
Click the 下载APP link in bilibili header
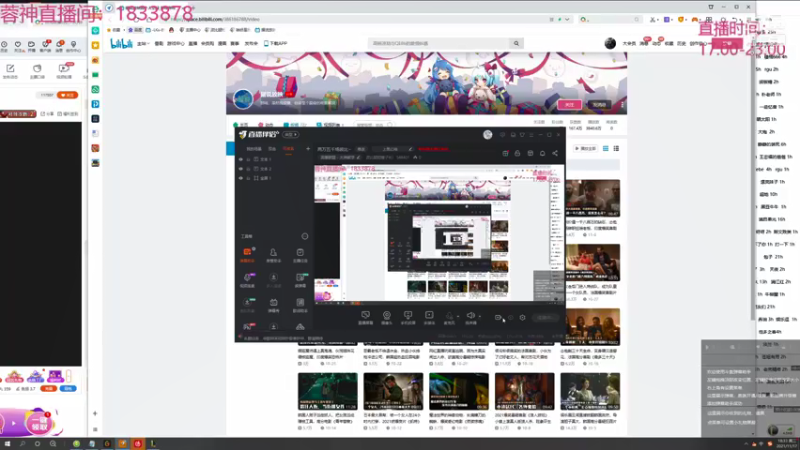tap(276, 43)
